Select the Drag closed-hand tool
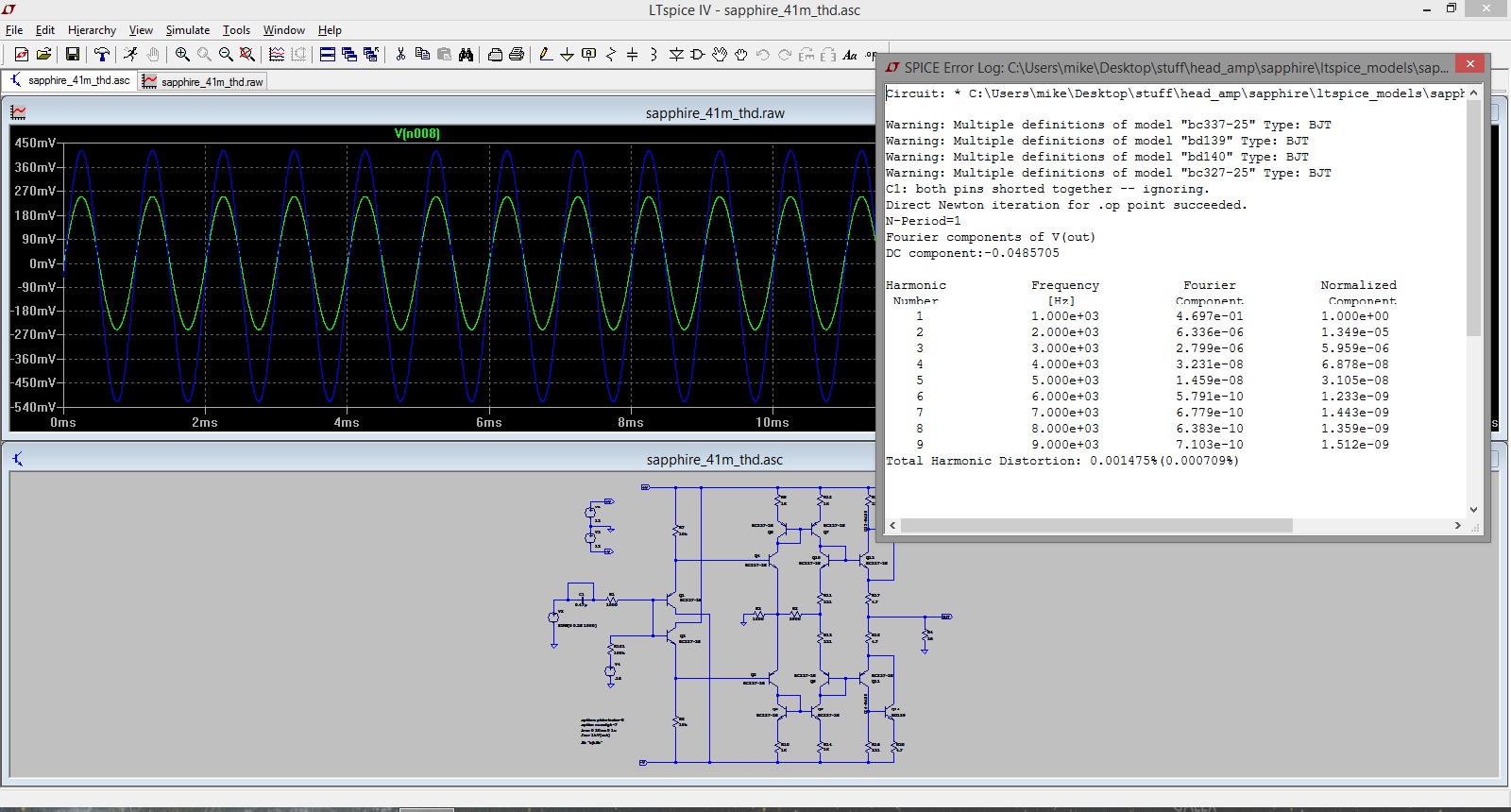The image size is (1511, 812). (x=741, y=55)
